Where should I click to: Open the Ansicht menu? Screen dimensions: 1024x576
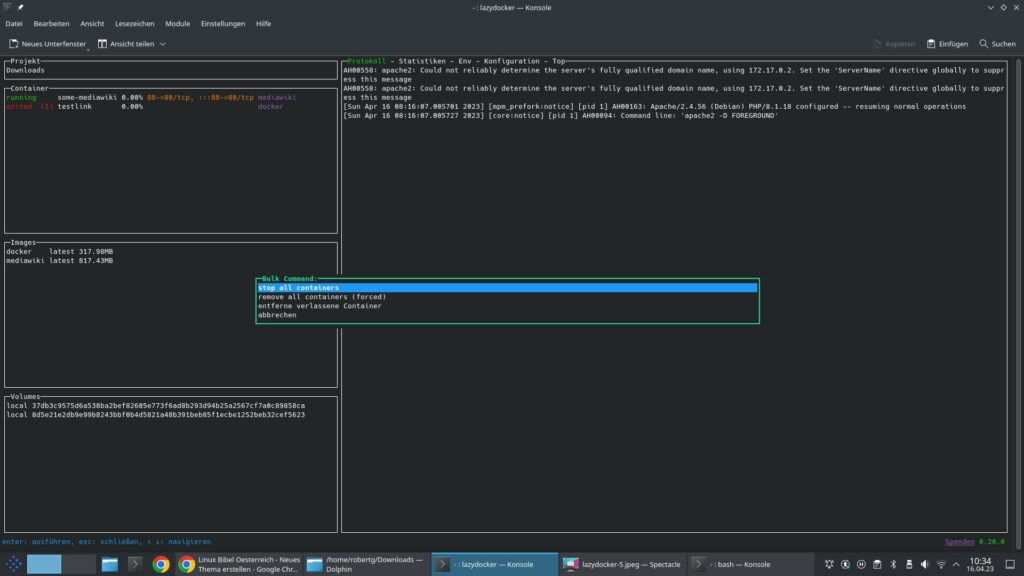pyautogui.click(x=92, y=24)
